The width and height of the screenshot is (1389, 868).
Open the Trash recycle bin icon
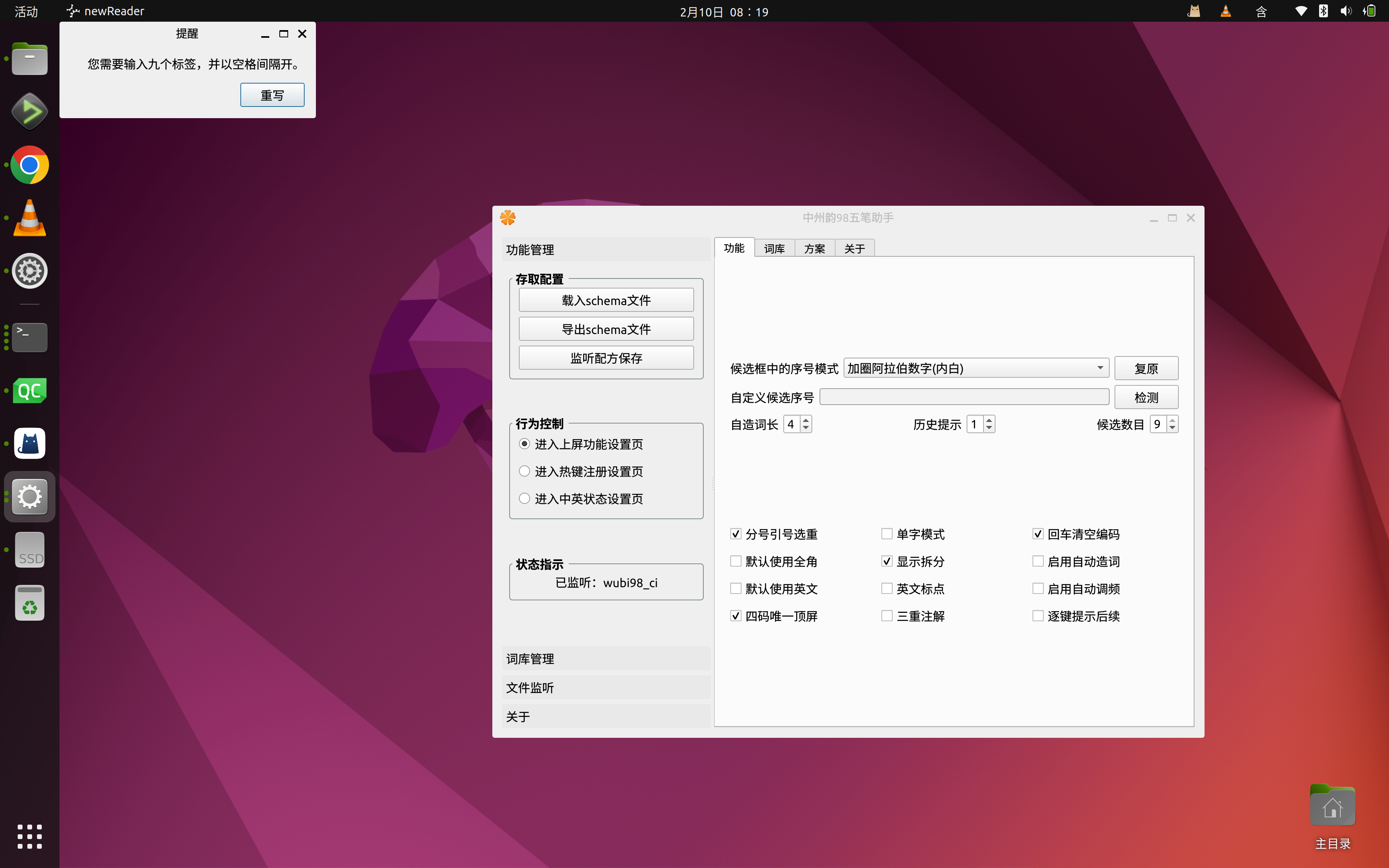[29, 603]
